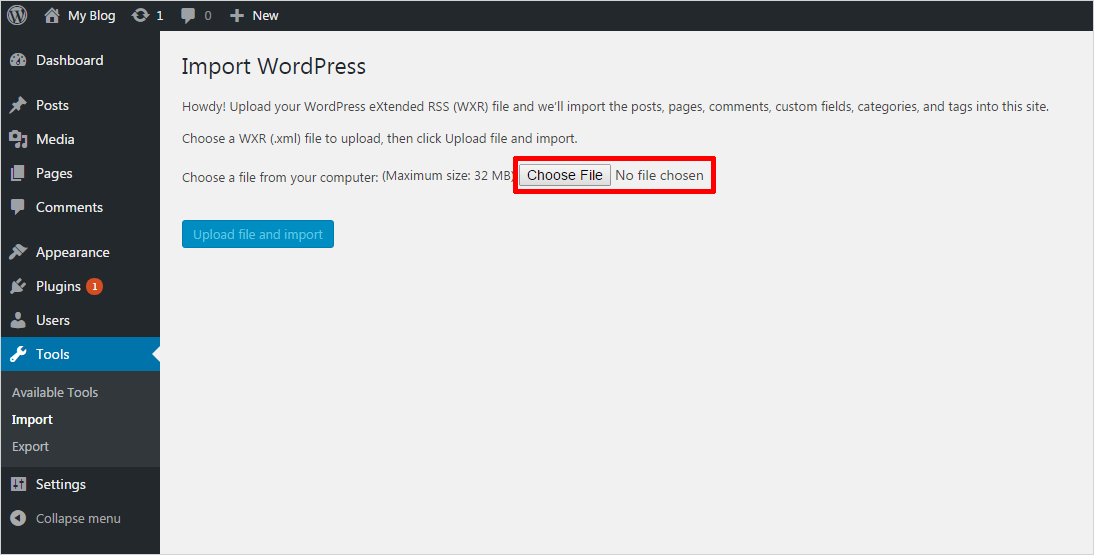This screenshot has height=555, width=1094.
Task: Click the plus New icon
Action: tap(237, 16)
